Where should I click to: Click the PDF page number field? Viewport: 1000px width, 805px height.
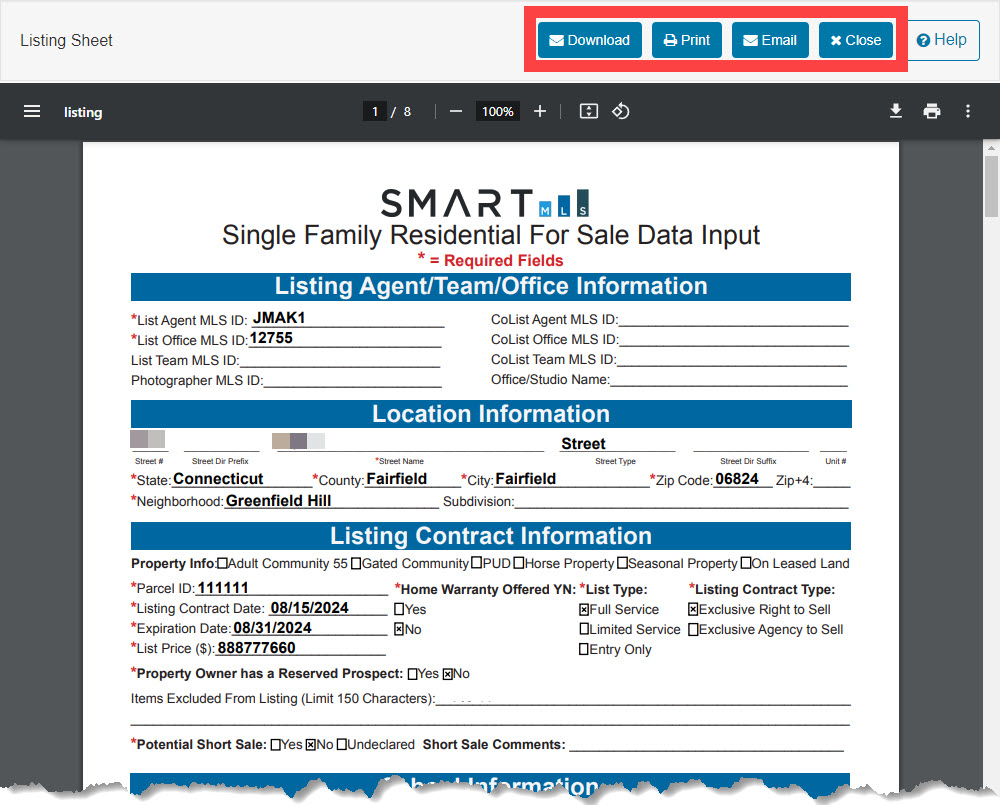point(375,112)
